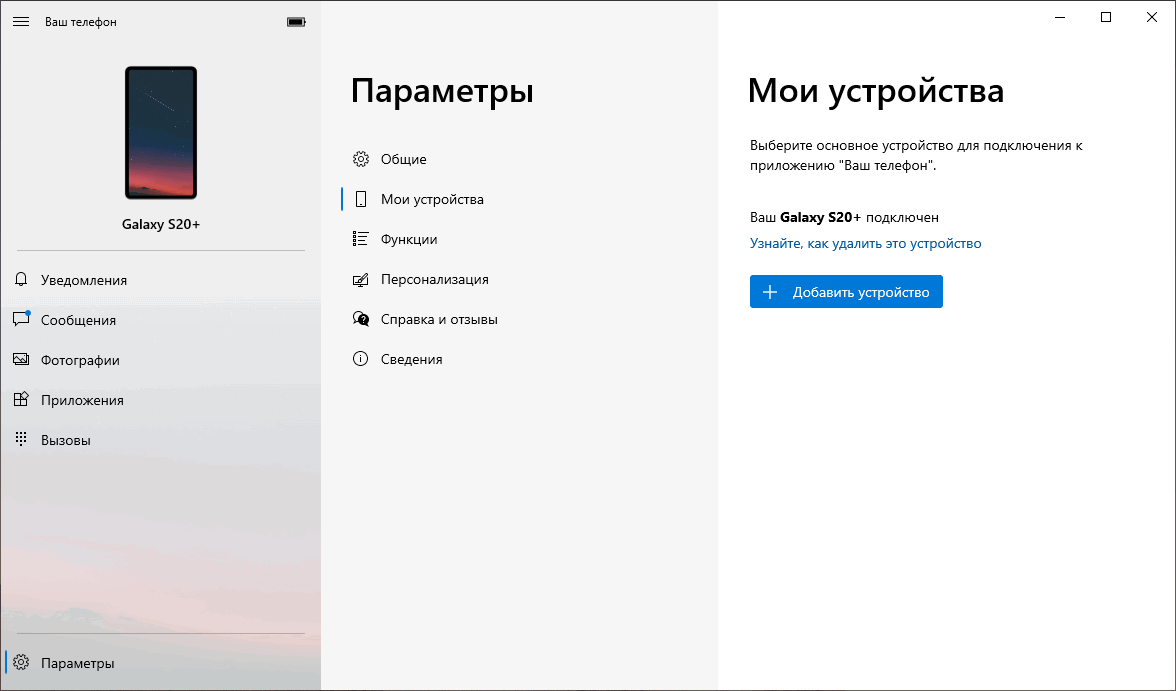
Task: Select the Общие settings gear icon
Action: (361, 158)
